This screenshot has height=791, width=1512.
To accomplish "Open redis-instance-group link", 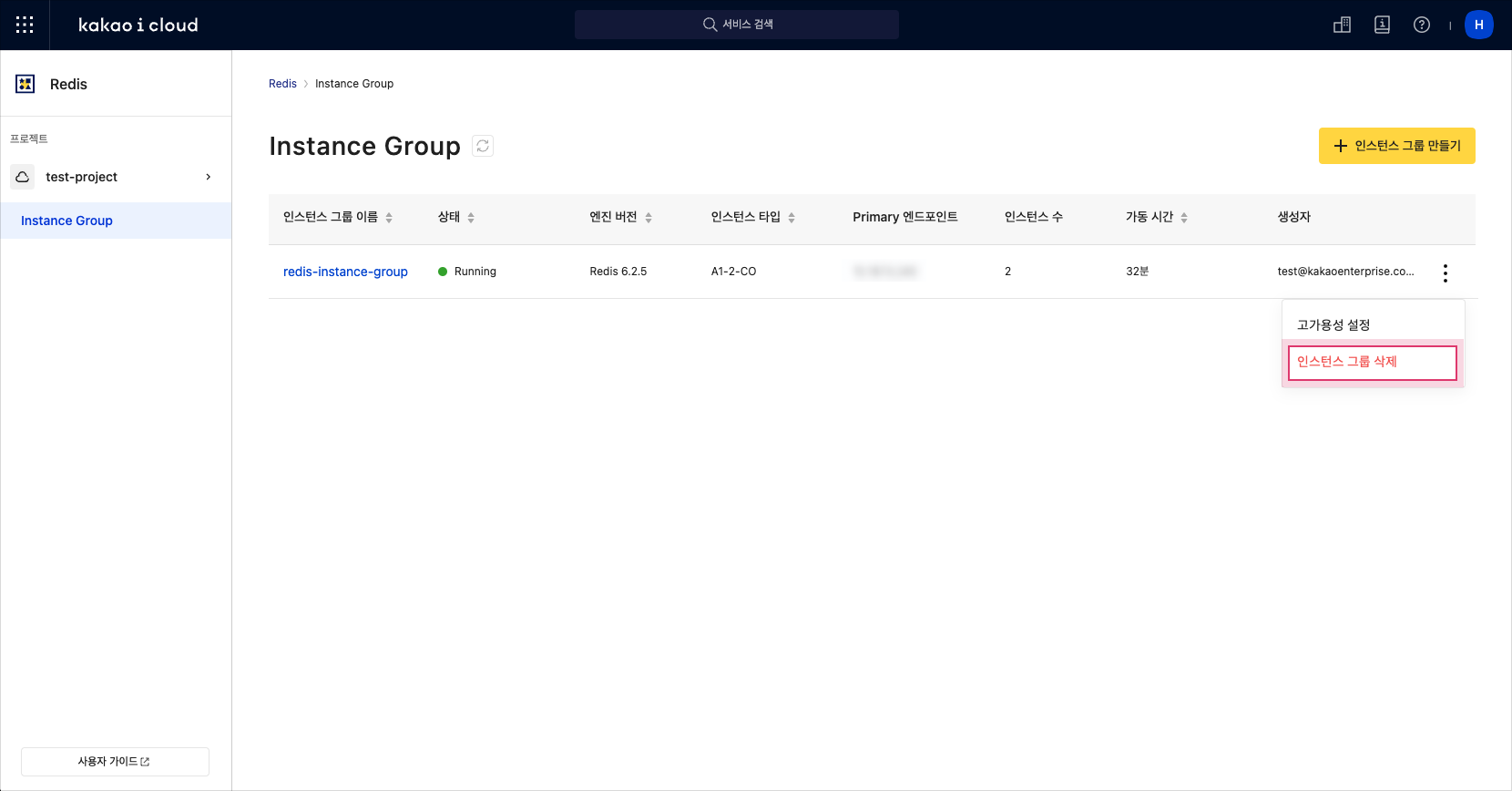I will point(345,272).
